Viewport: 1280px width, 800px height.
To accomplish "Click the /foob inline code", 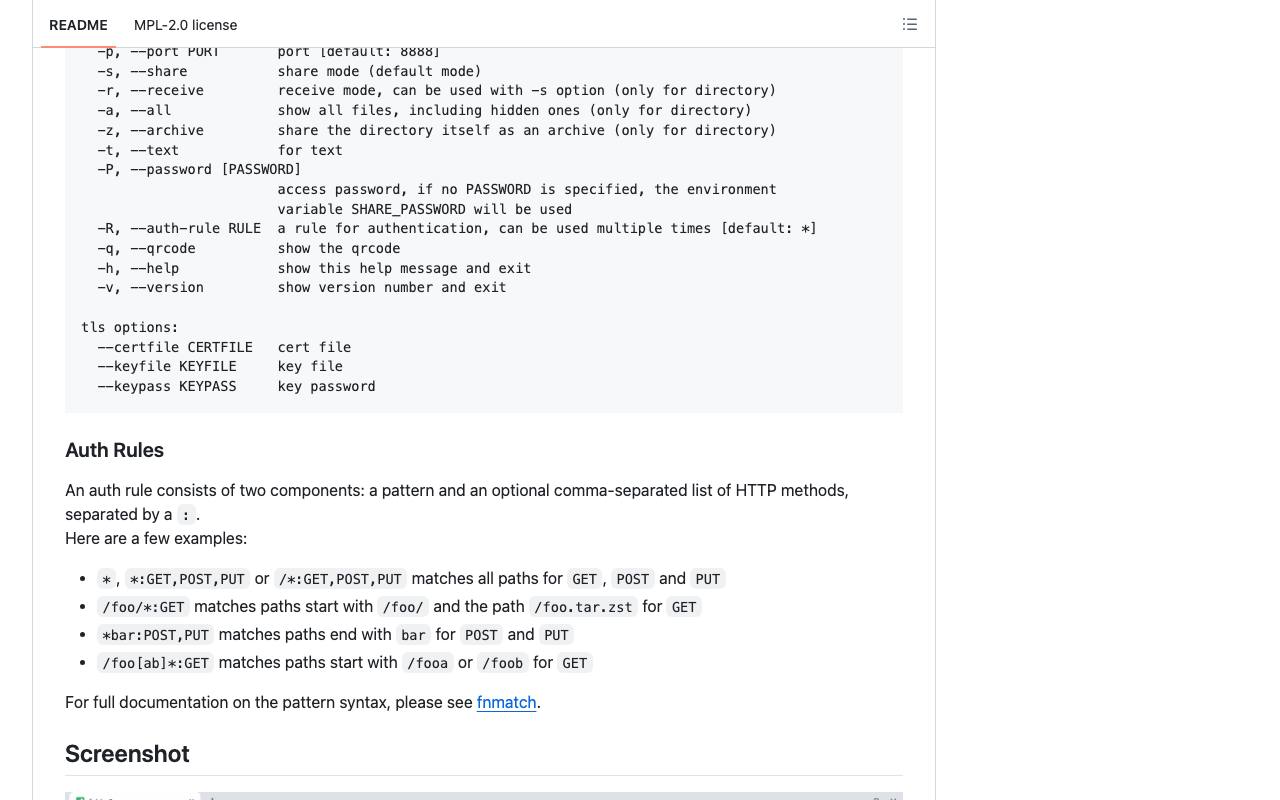I will click(x=502, y=663).
